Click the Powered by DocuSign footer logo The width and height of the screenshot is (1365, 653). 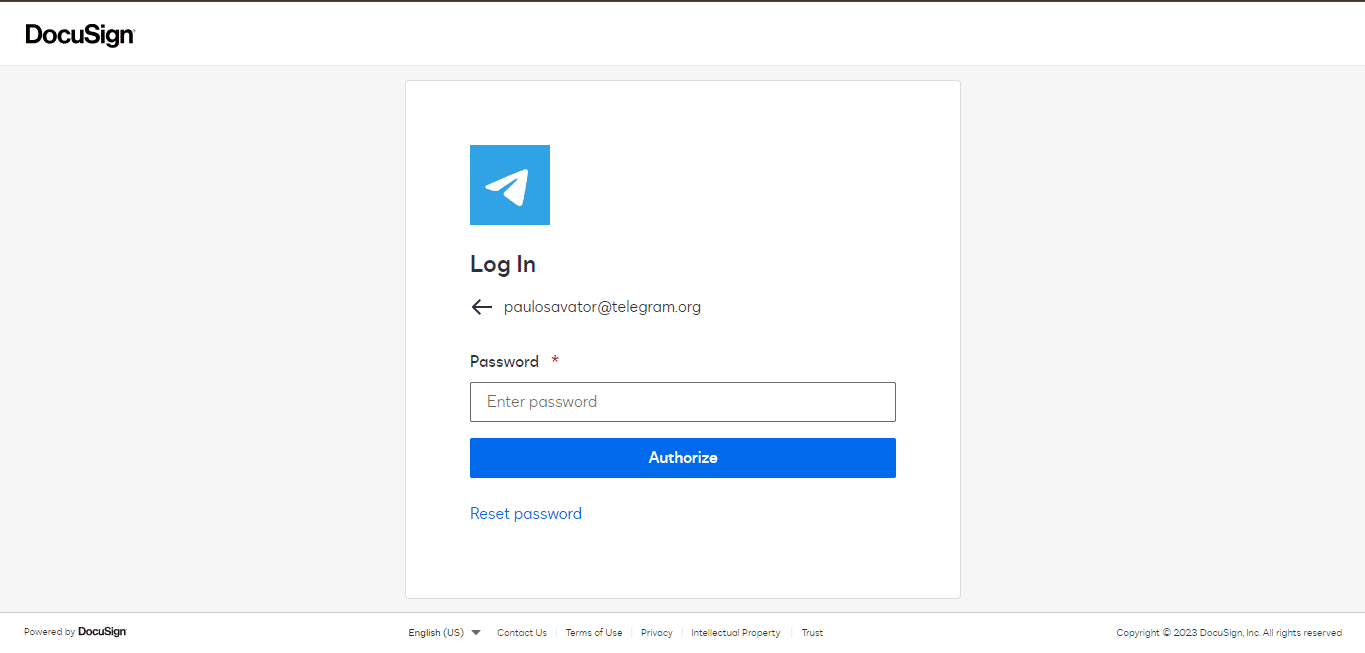[x=75, y=632]
